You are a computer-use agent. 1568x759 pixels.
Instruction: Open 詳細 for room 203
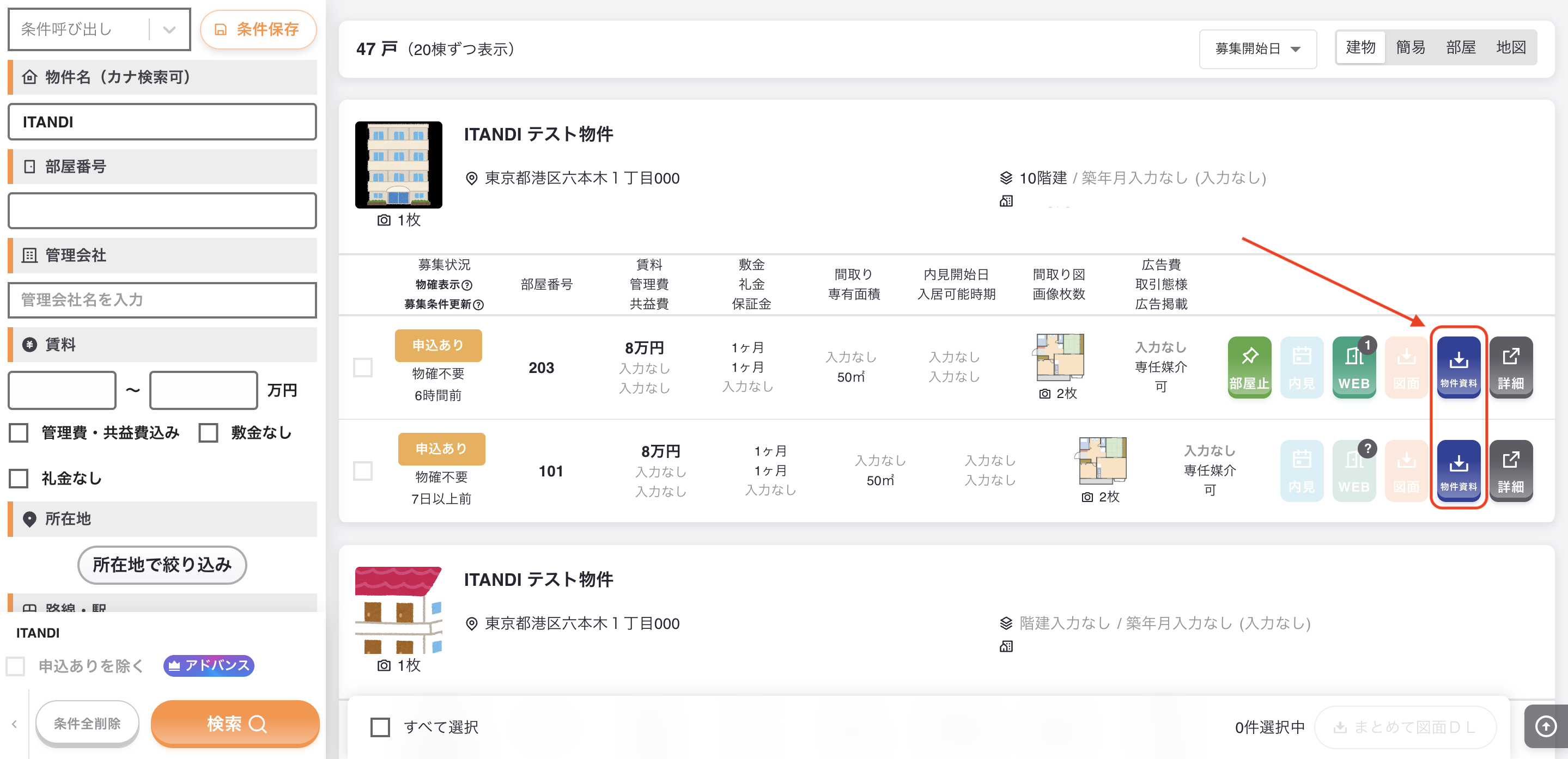[x=1511, y=368]
